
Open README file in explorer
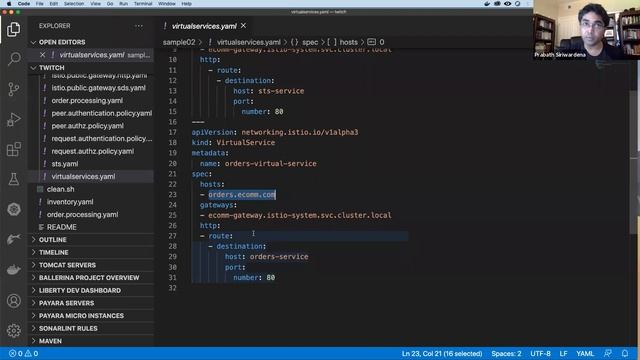(62, 227)
